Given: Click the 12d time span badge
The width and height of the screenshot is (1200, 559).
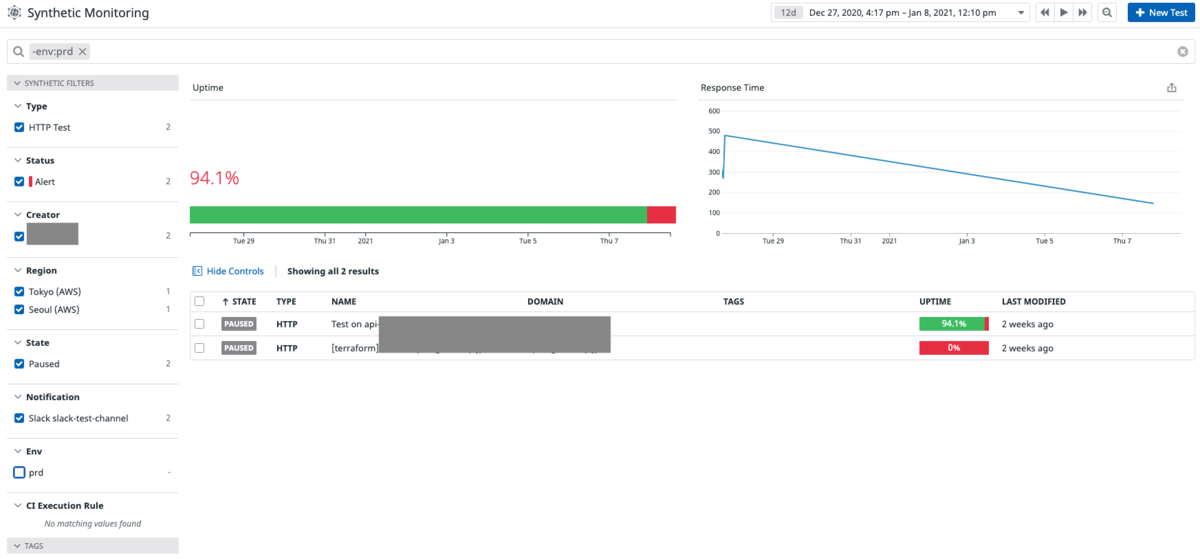Looking at the screenshot, I should click(x=789, y=12).
